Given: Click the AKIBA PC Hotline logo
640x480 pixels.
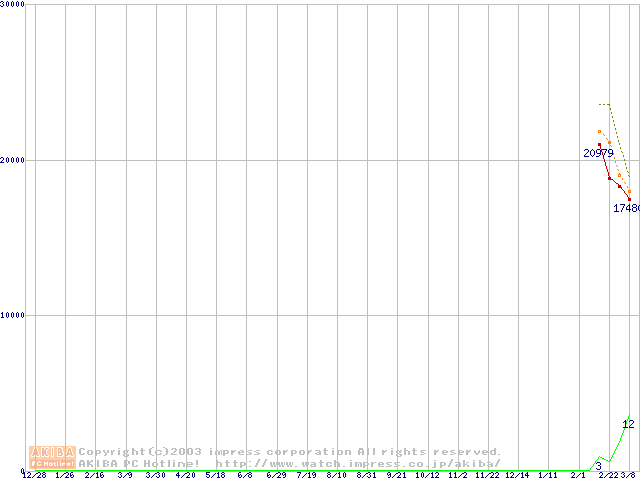Looking at the screenshot, I should point(52,457).
